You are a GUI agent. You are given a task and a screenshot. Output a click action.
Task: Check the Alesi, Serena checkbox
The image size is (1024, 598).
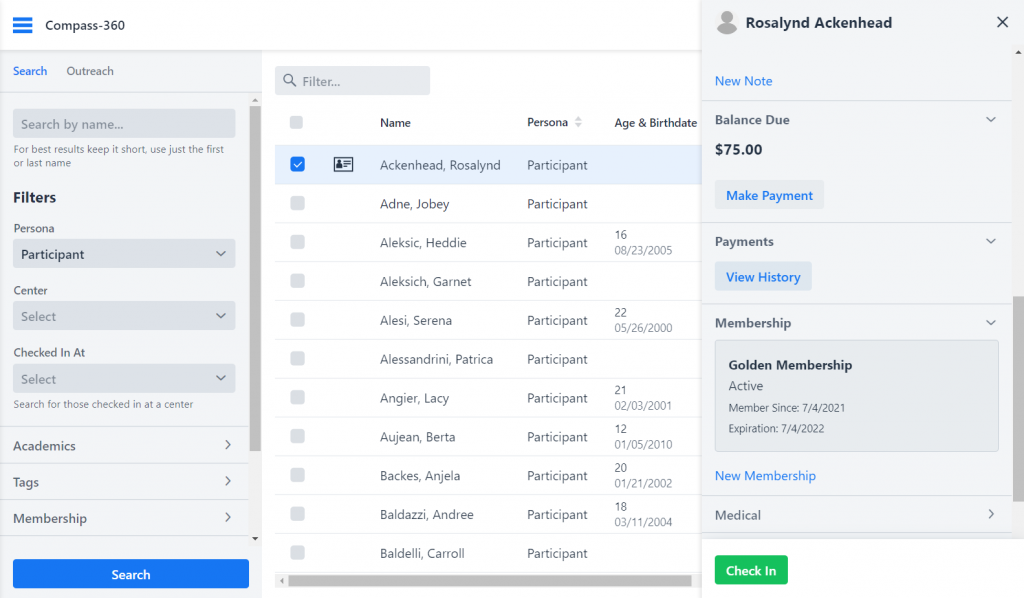click(x=297, y=320)
